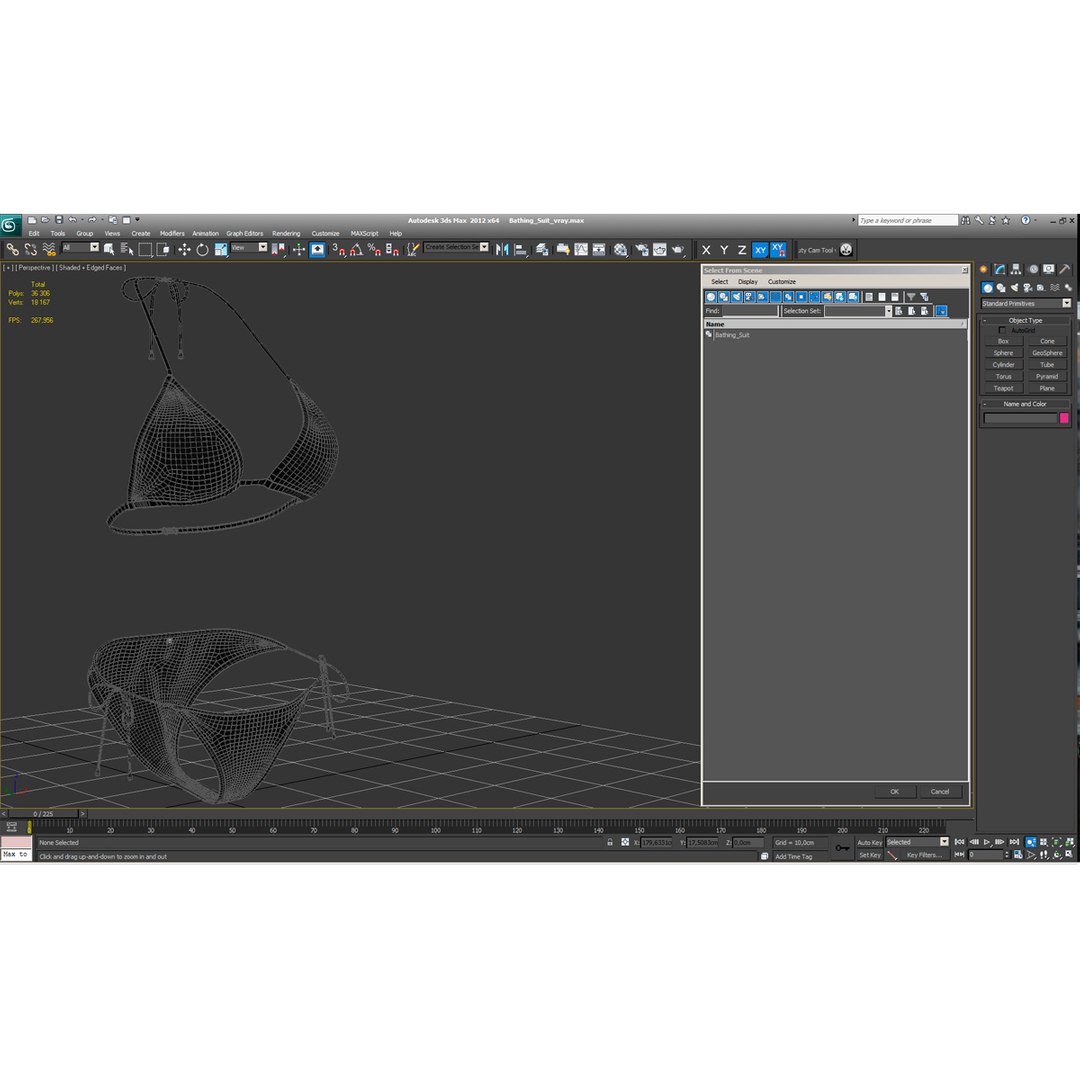This screenshot has height=1080, width=1080.
Task: Click Cancel in Select From Scene dialog
Action: click(x=940, y=791)
